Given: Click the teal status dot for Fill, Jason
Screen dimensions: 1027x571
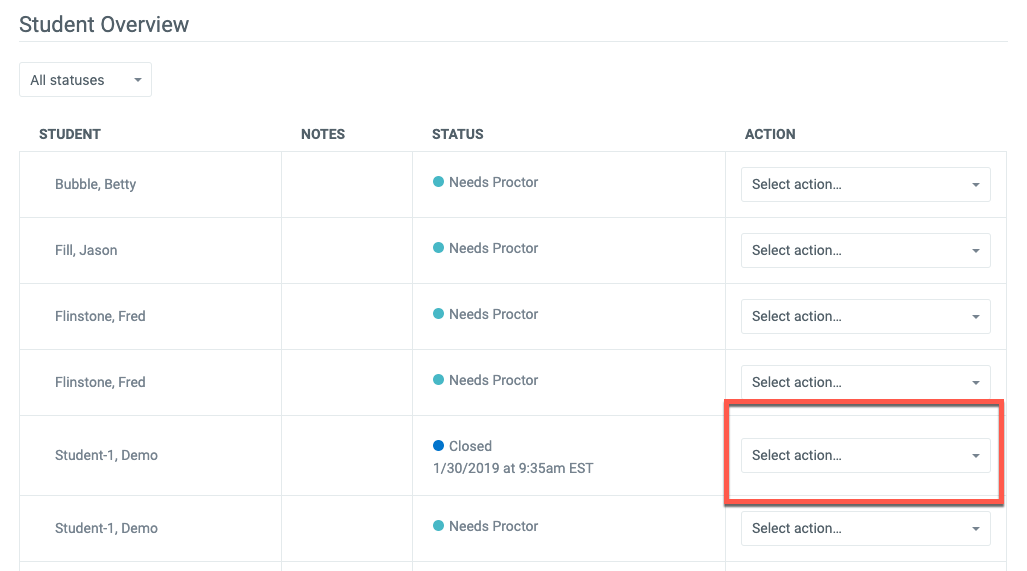Looking at the screenshot, I should coord(438,248).
